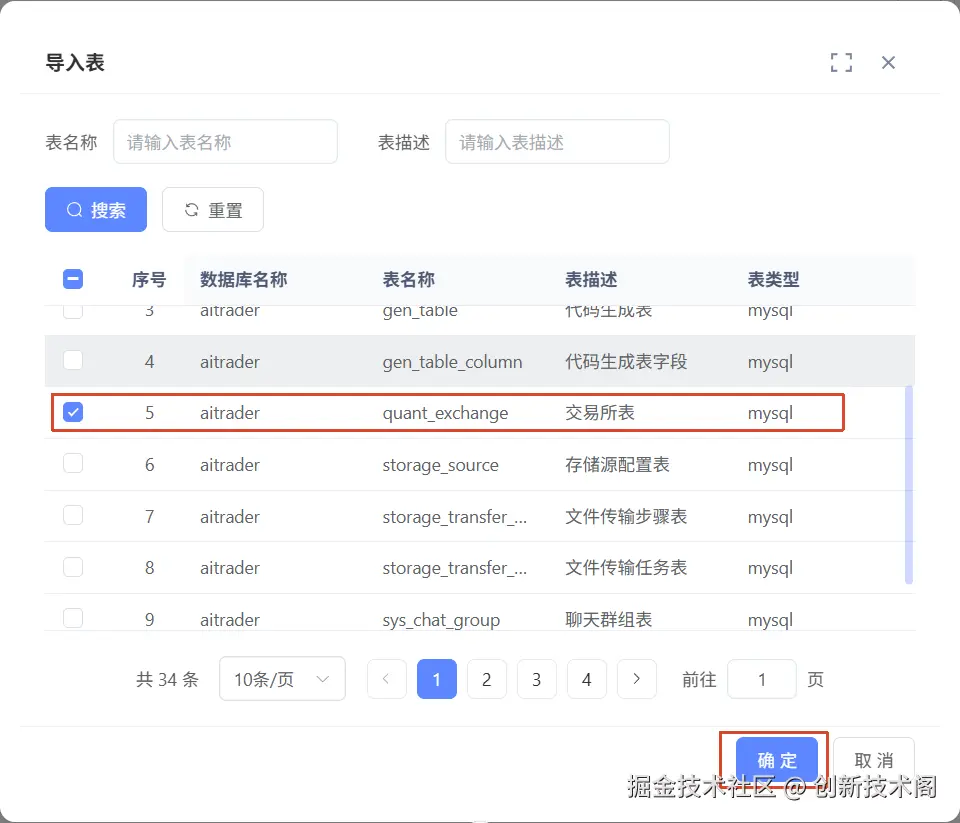Go to the next page arrow
Screen dimensions: 960x823
(x=637, y=679)
